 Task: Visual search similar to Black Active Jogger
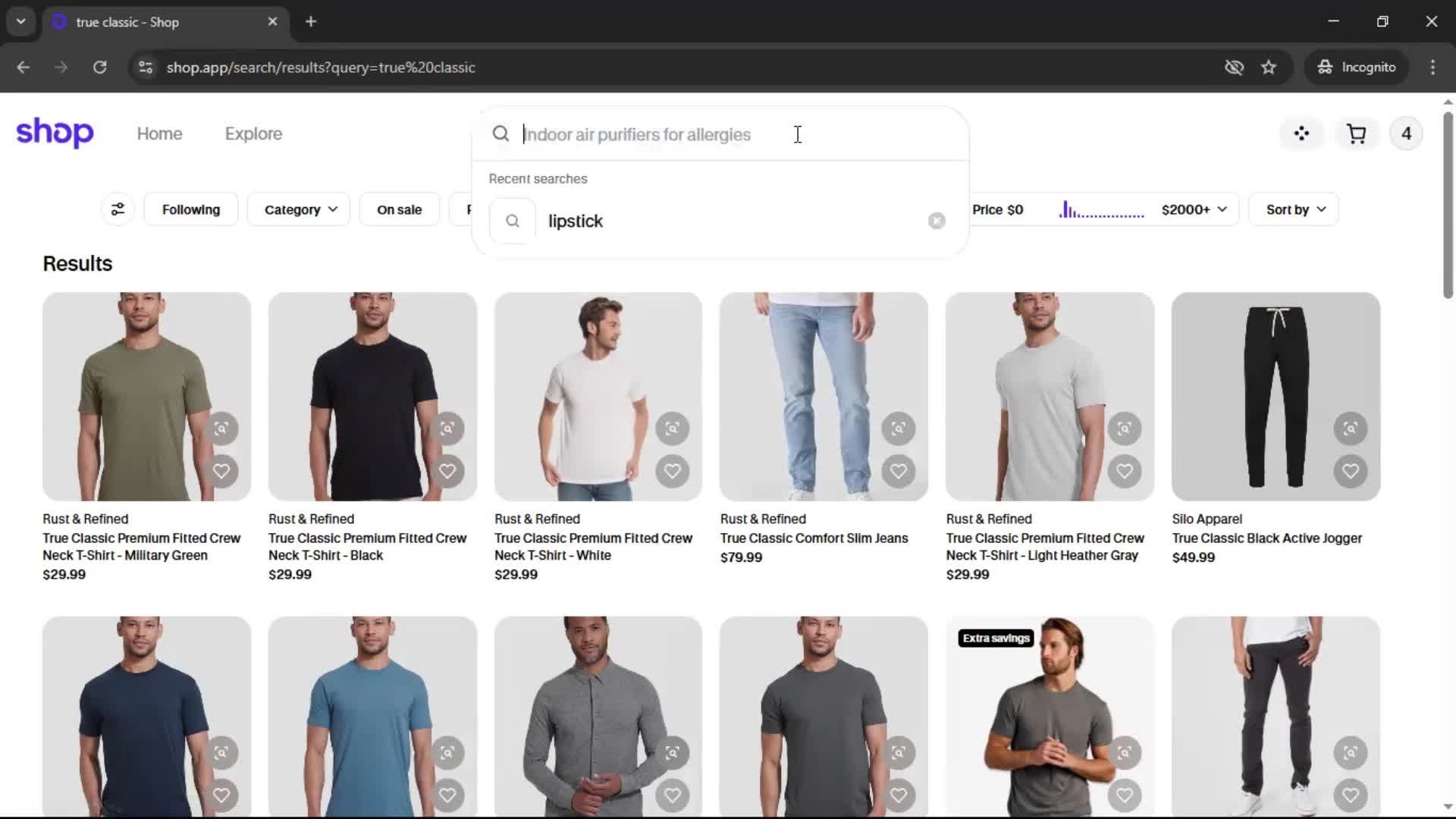point(1351,428)
